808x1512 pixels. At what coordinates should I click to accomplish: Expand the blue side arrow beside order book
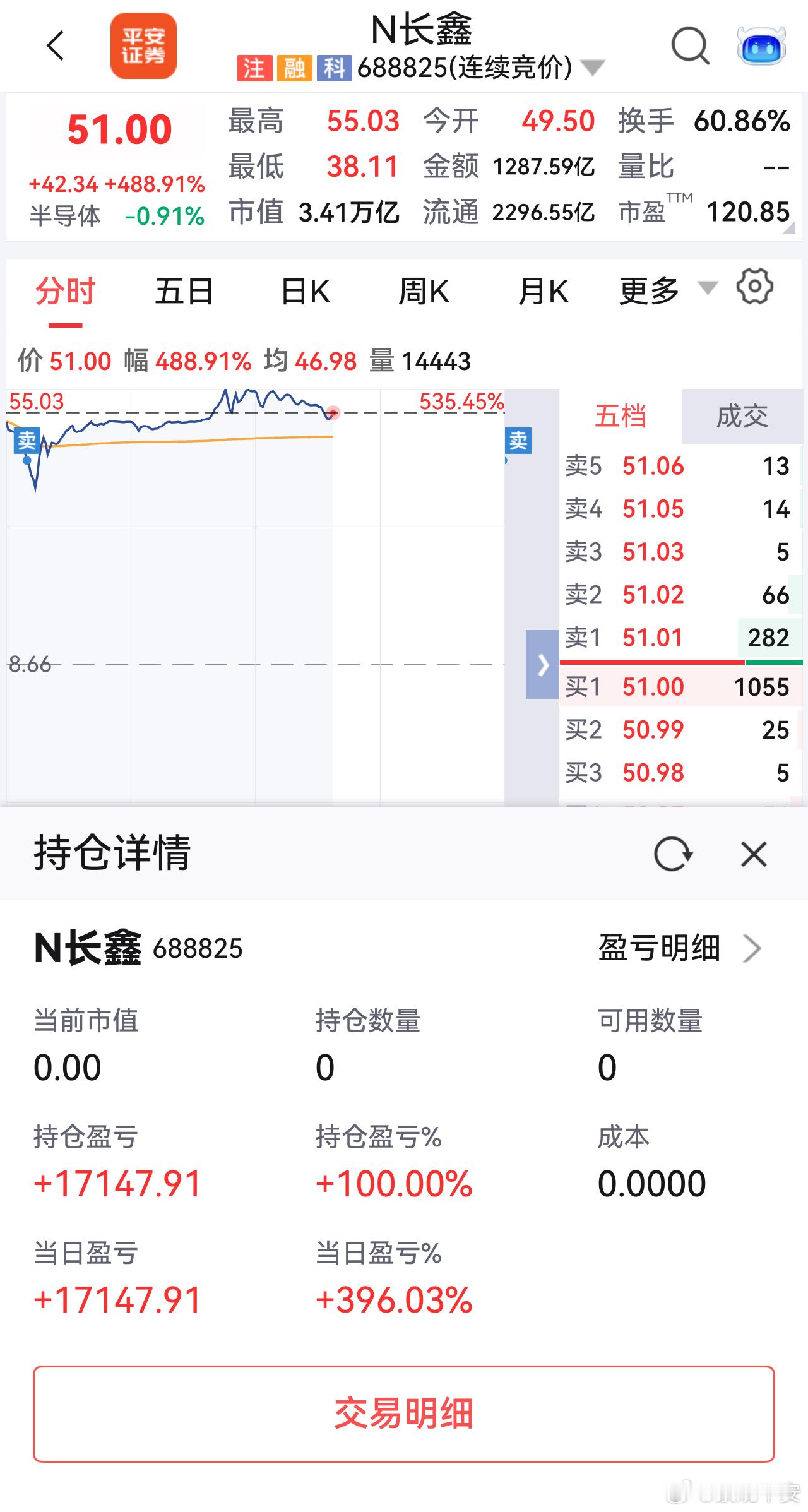coord(542,664)
